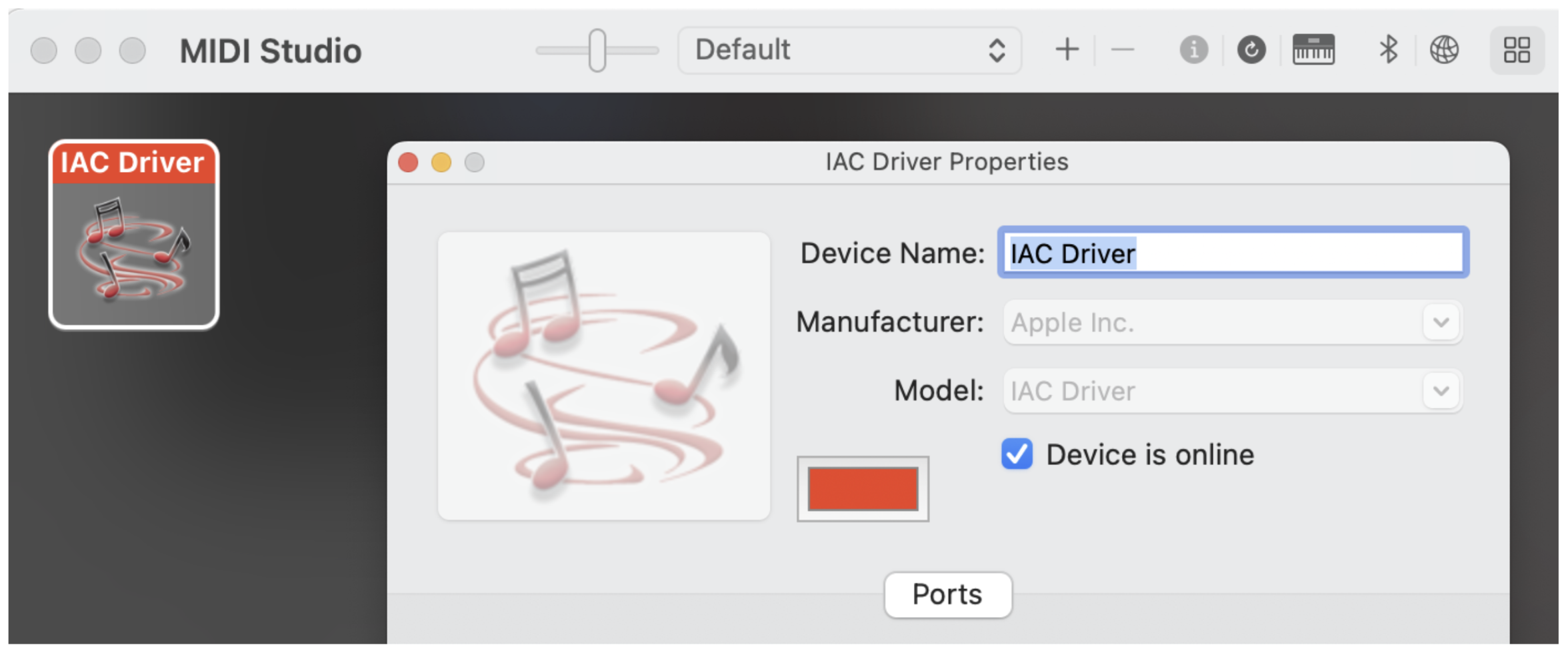This screenshot has height=649, width=1568.
Task: Open Bluetooth configuration icon
Action: (x=1389, y=50)
